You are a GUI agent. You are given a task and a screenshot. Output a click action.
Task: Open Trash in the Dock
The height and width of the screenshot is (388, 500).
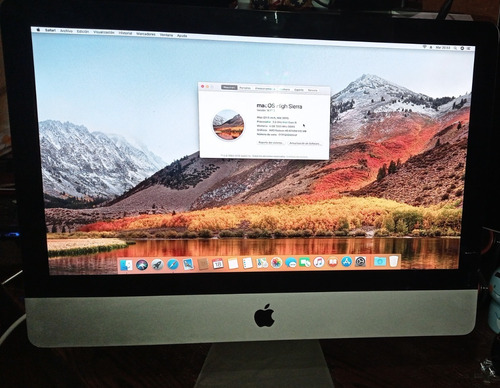(394, 261)
